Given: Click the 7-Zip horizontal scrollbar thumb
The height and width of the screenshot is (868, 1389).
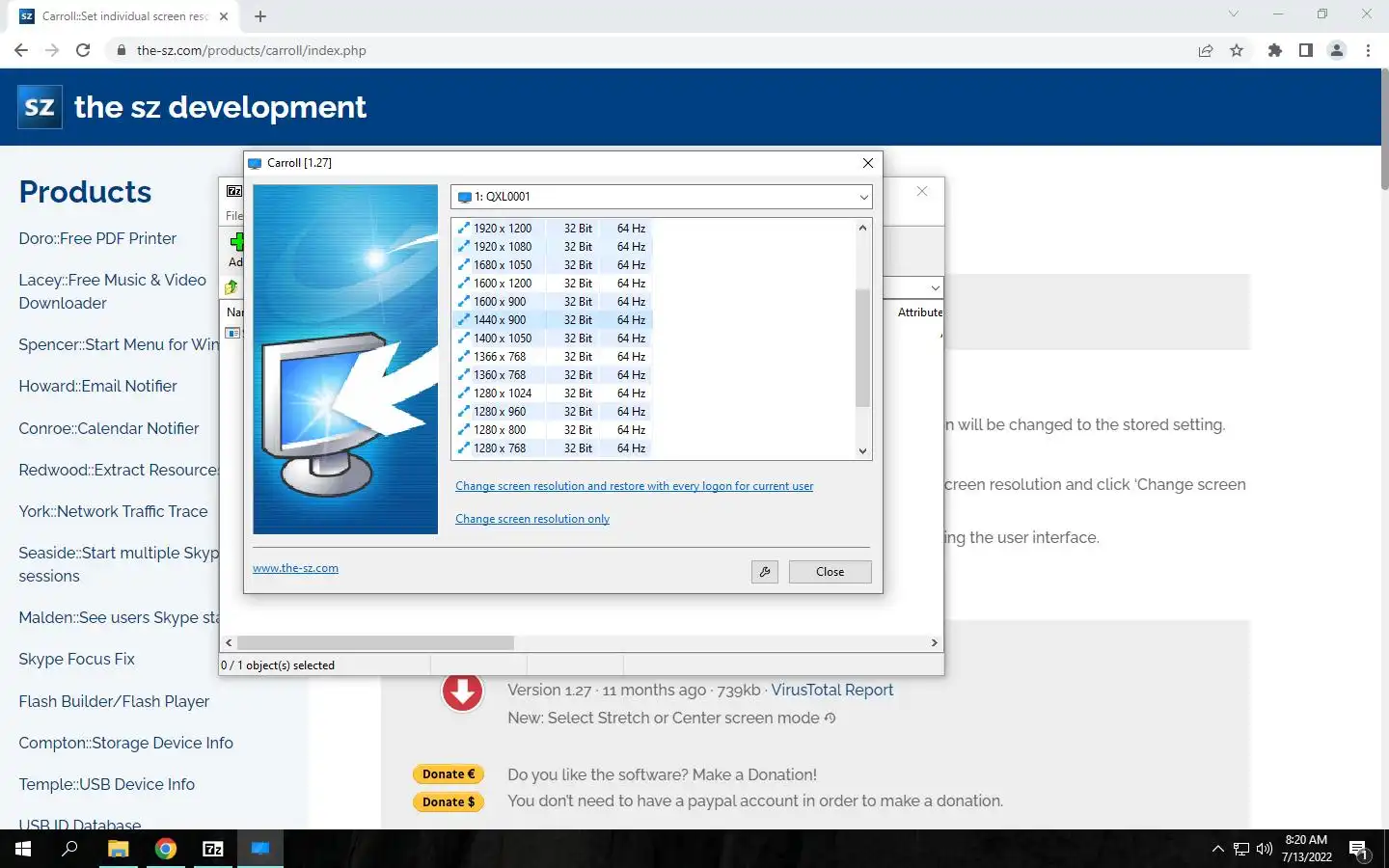Looking at the screenshot, I should [x=375, y=642].
